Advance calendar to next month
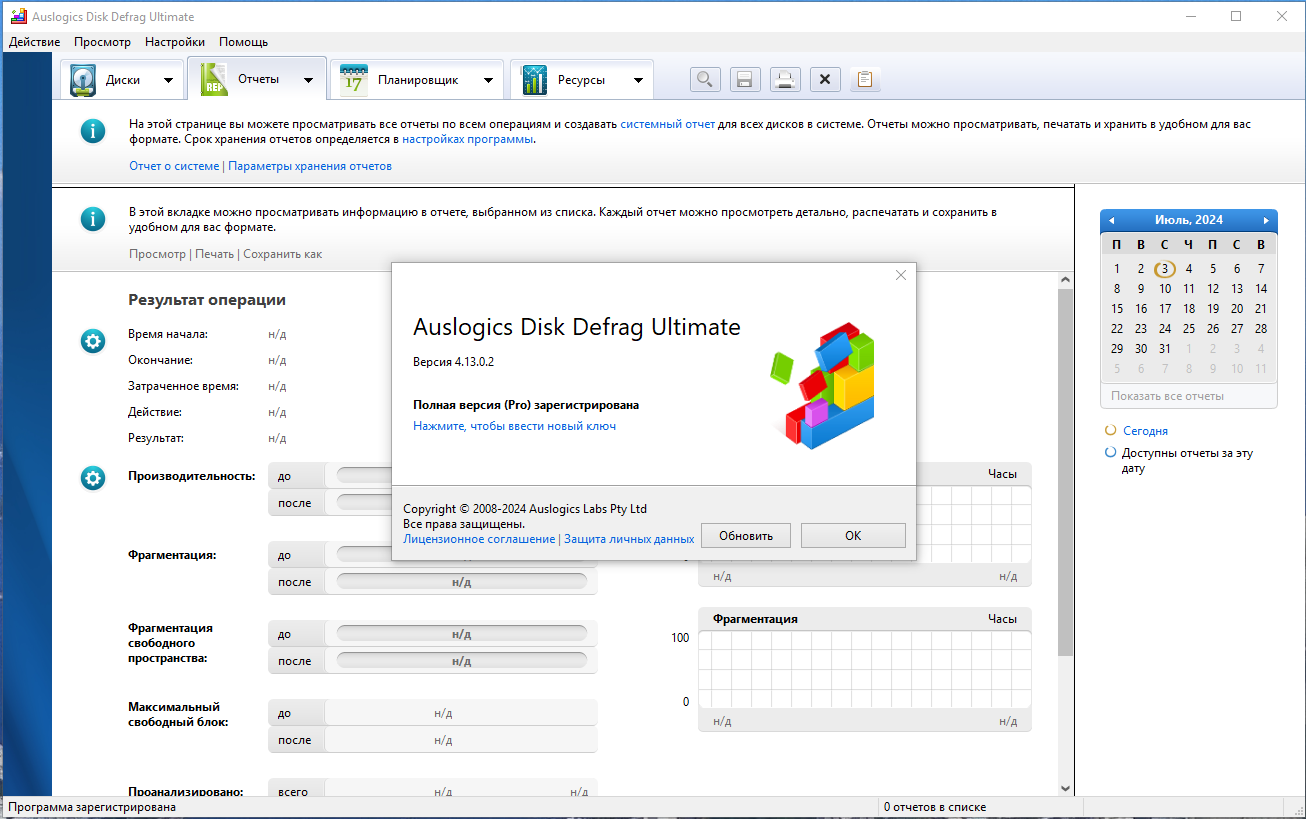The image size is (1306, 819). [x=1266, y=220]
